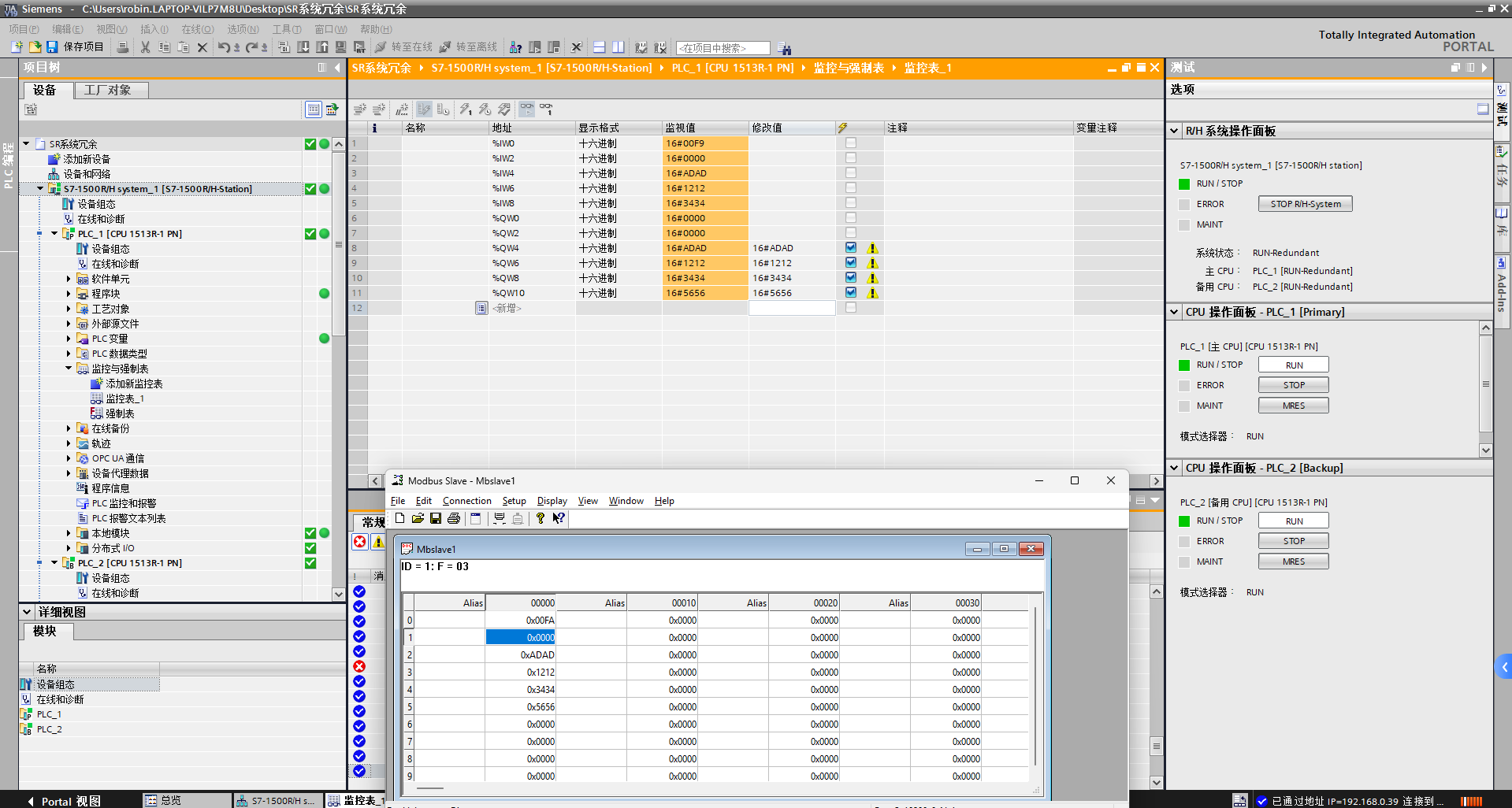Click the STOP button for PLC_1 primary CPU
This screenshot has width=1512, height=808.
pyautogui.click(x=1294, y=385)
